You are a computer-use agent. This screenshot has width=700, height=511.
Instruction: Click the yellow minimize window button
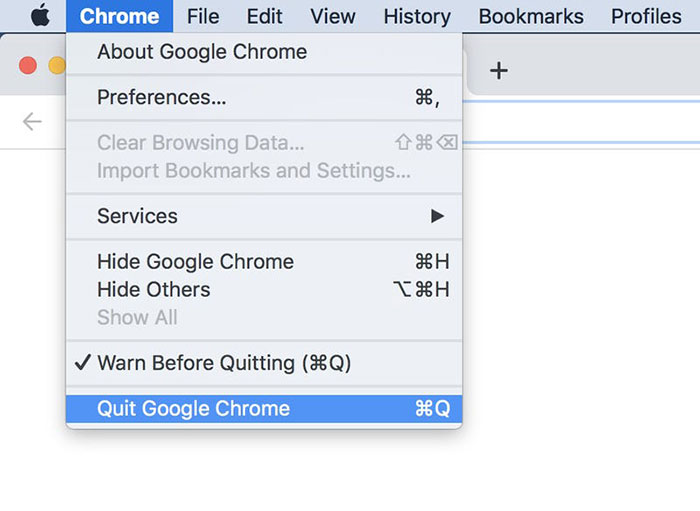(57, 66)
